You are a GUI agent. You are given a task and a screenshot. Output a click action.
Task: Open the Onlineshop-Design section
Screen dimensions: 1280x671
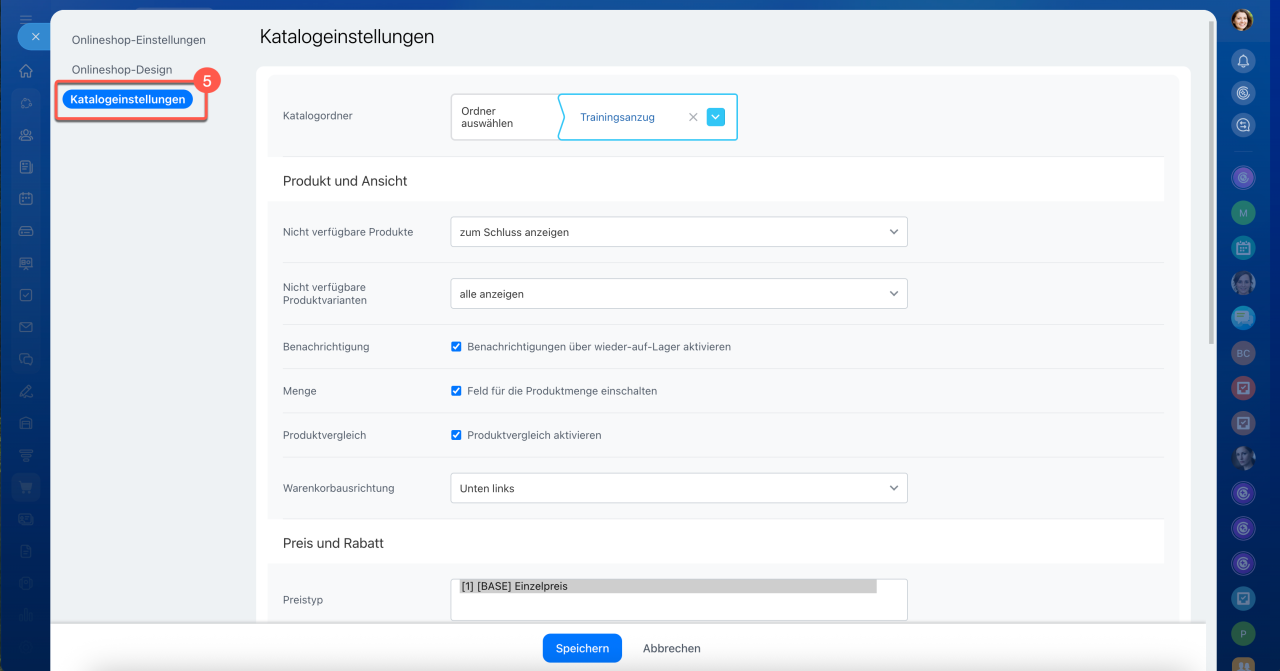[122, 70]
